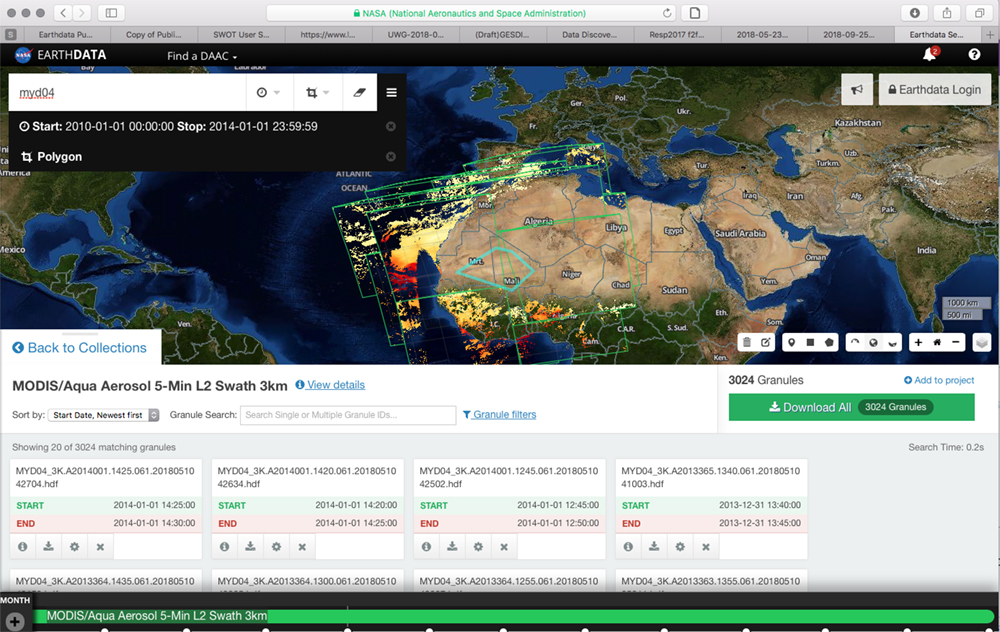Switch to north polar projection

pyautogui.click(x=855, y=342)
